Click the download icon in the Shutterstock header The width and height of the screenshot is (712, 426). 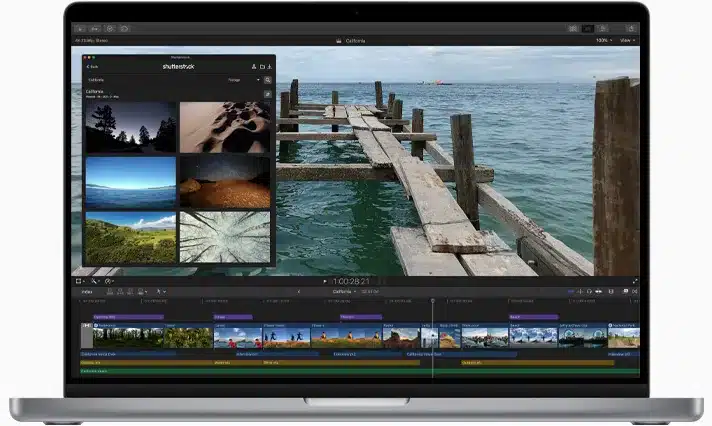pos(269,67)
